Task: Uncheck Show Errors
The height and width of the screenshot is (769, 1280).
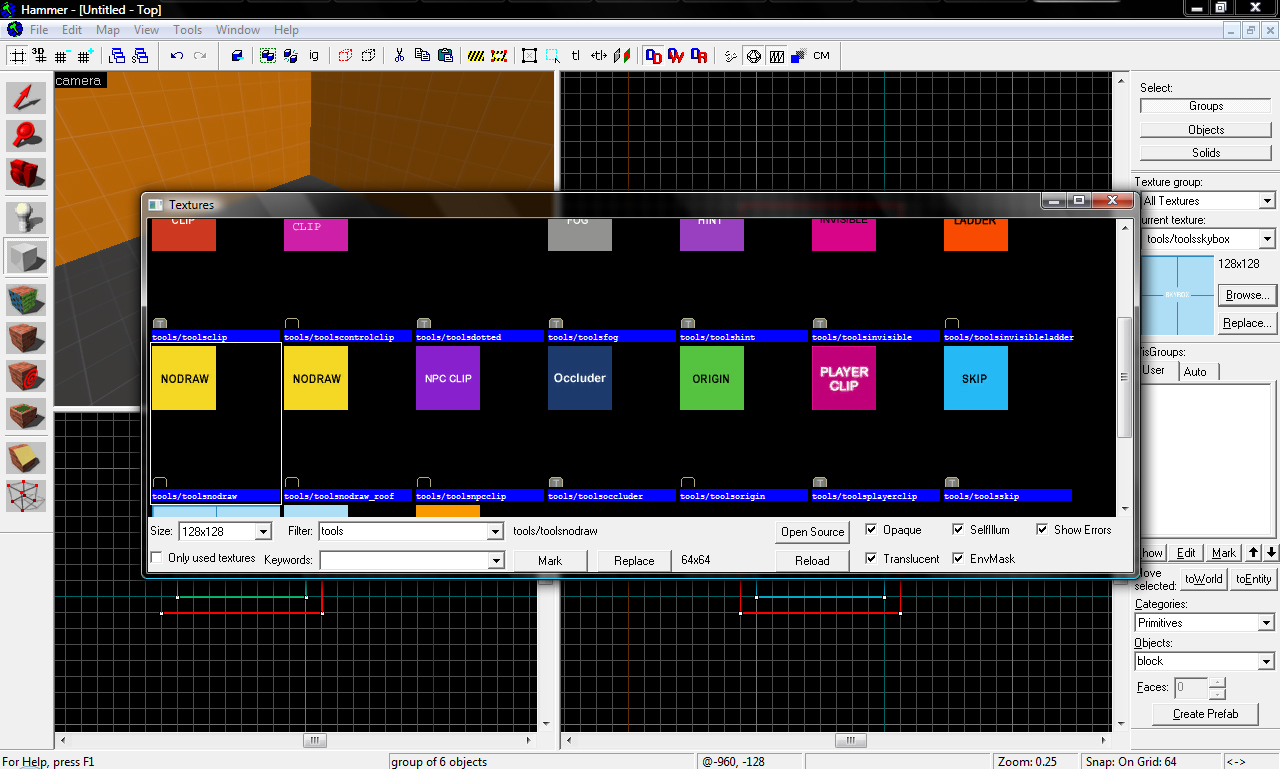Action: coord(1043,530)
